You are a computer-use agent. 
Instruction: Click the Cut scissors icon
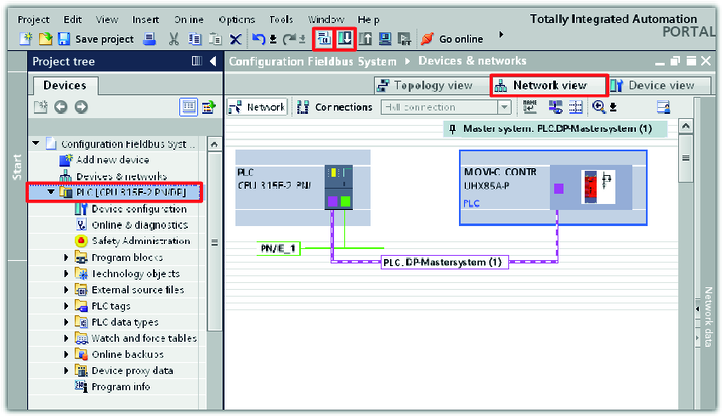click(174, 39)
